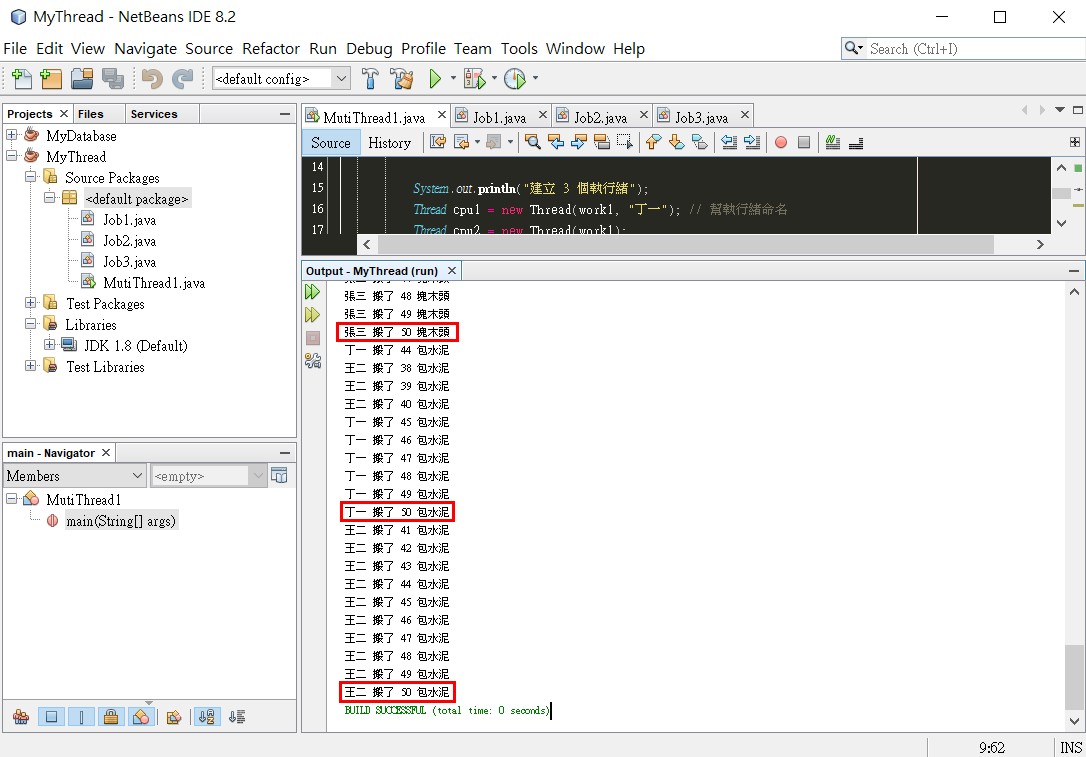Click the Uncomment icon in editor toolbar
Screen dimensions: 1086x757
856,142
